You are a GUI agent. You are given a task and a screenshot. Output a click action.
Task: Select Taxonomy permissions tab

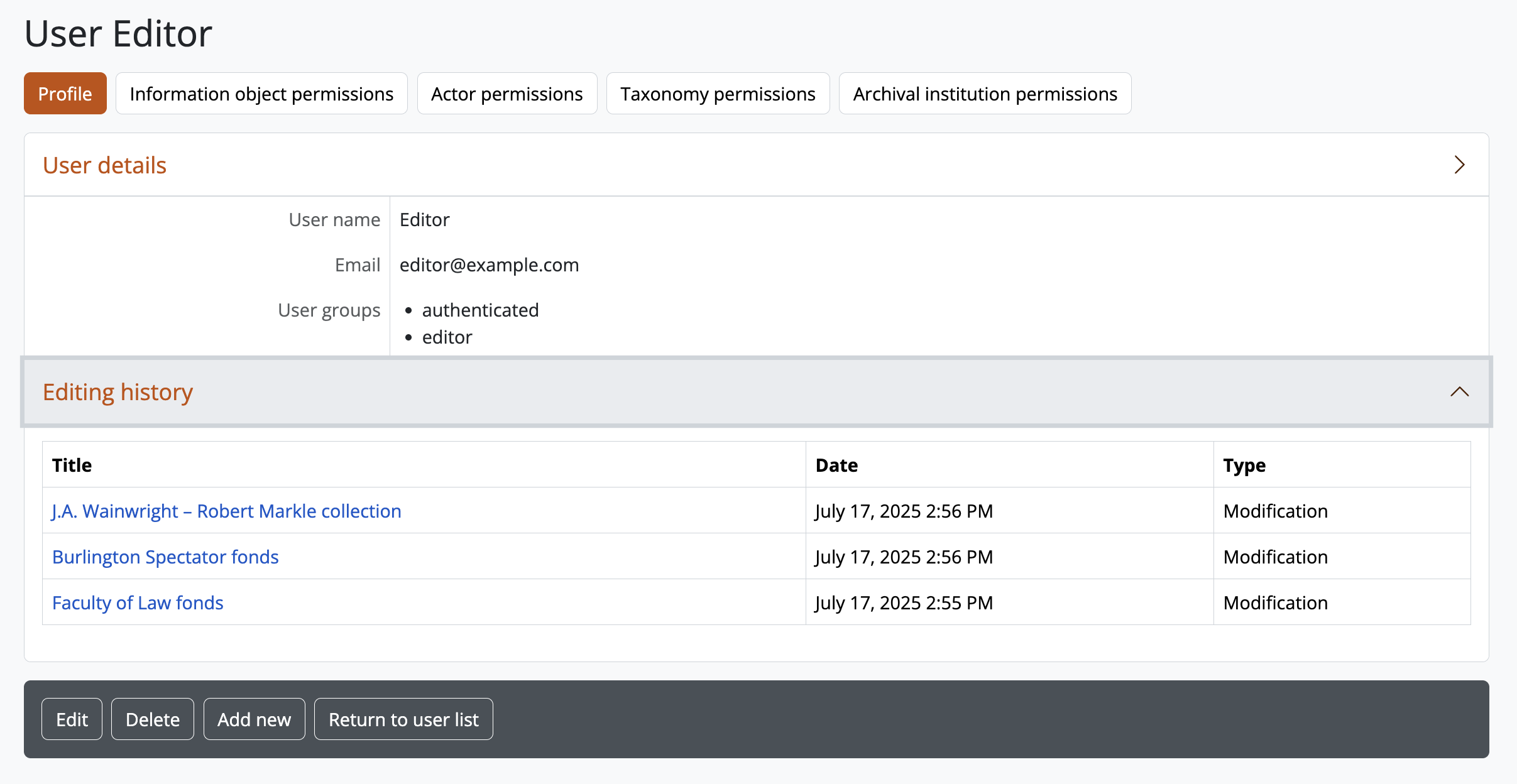pyautogui.click(x=718, y=94)
